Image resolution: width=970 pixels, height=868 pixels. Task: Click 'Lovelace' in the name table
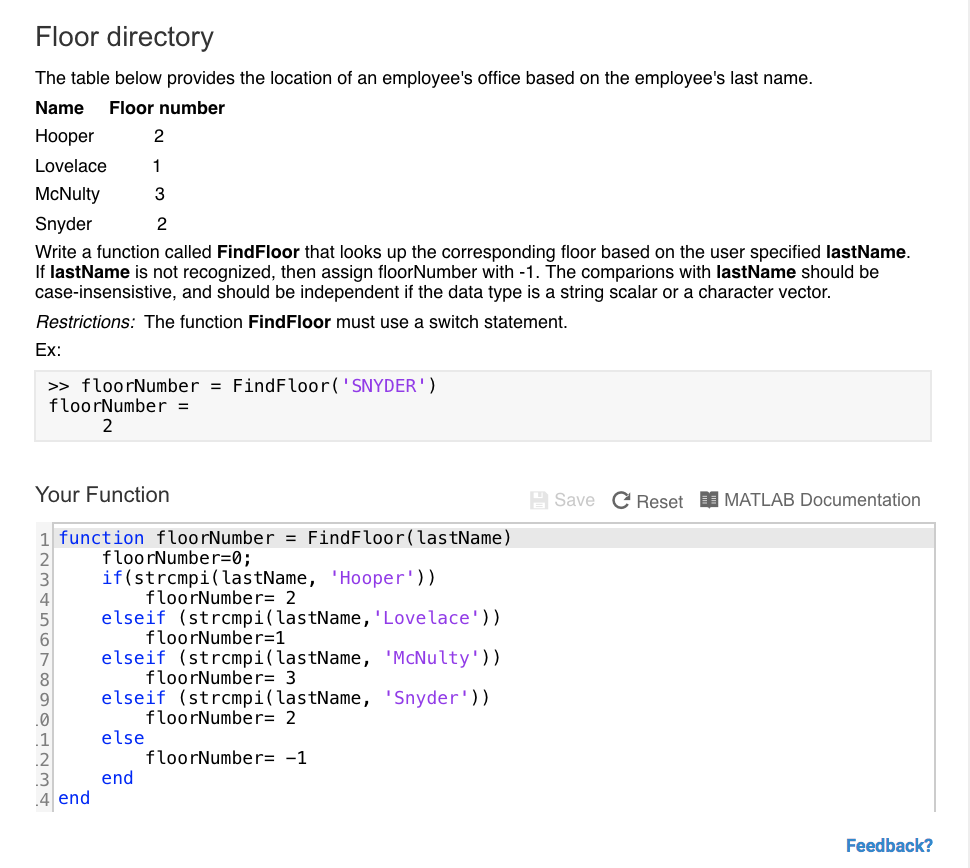[x=71, y=166]
